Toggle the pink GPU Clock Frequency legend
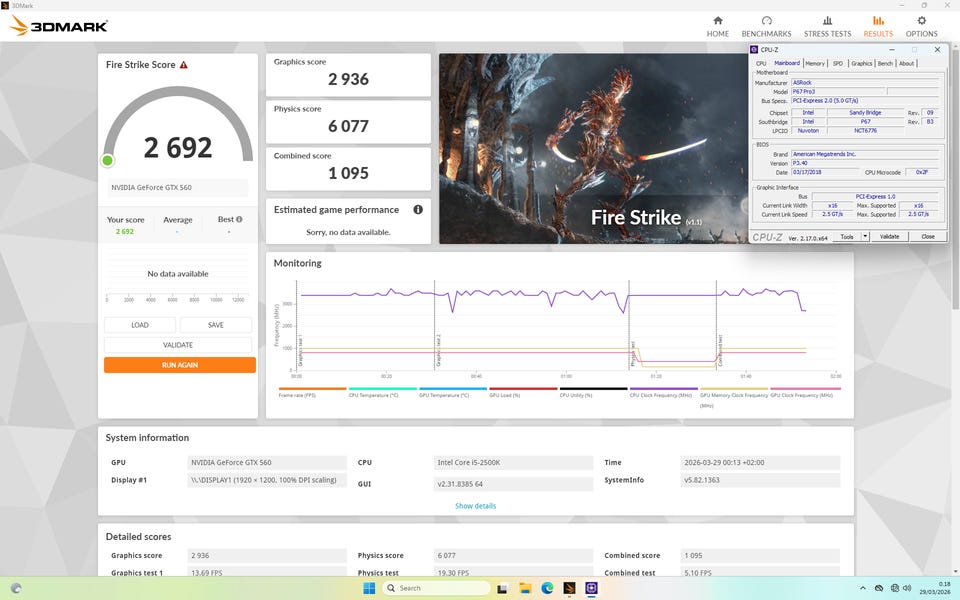 [805, 393]
